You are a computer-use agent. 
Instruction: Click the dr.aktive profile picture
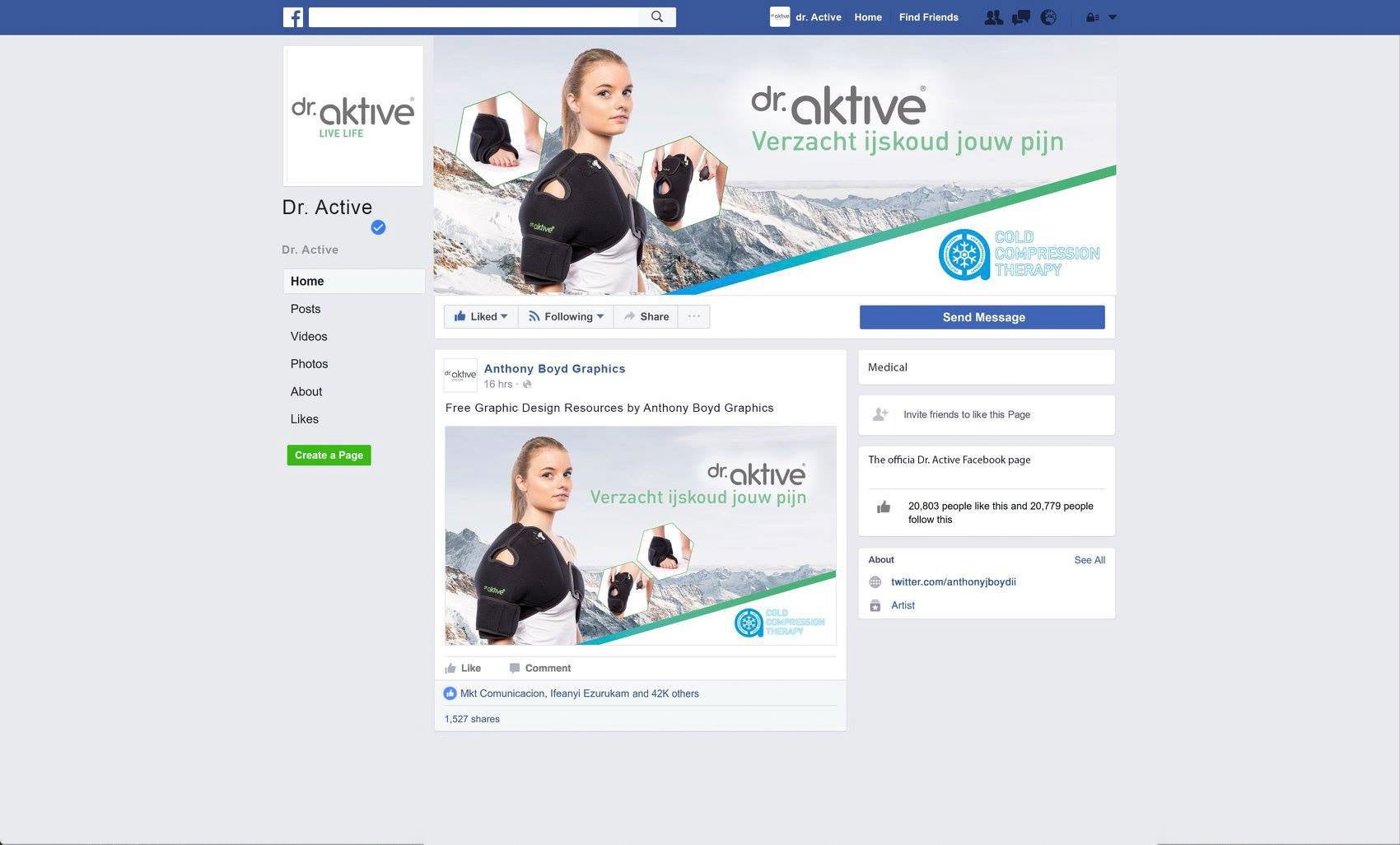(x=353, y=116)
